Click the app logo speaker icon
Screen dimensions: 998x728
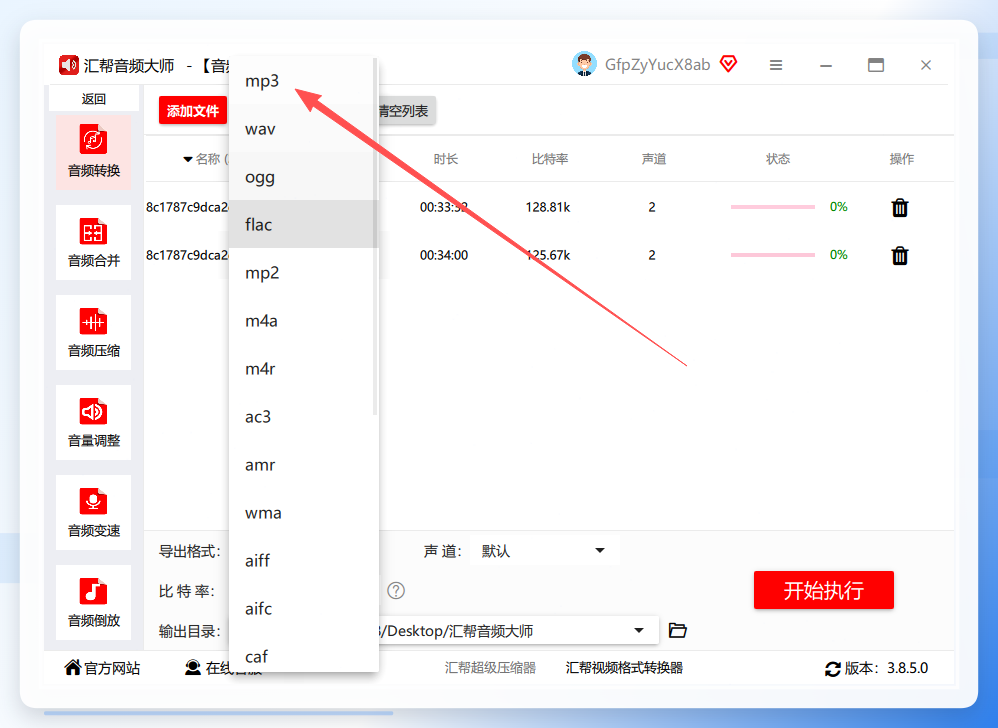tap(69, 65)
